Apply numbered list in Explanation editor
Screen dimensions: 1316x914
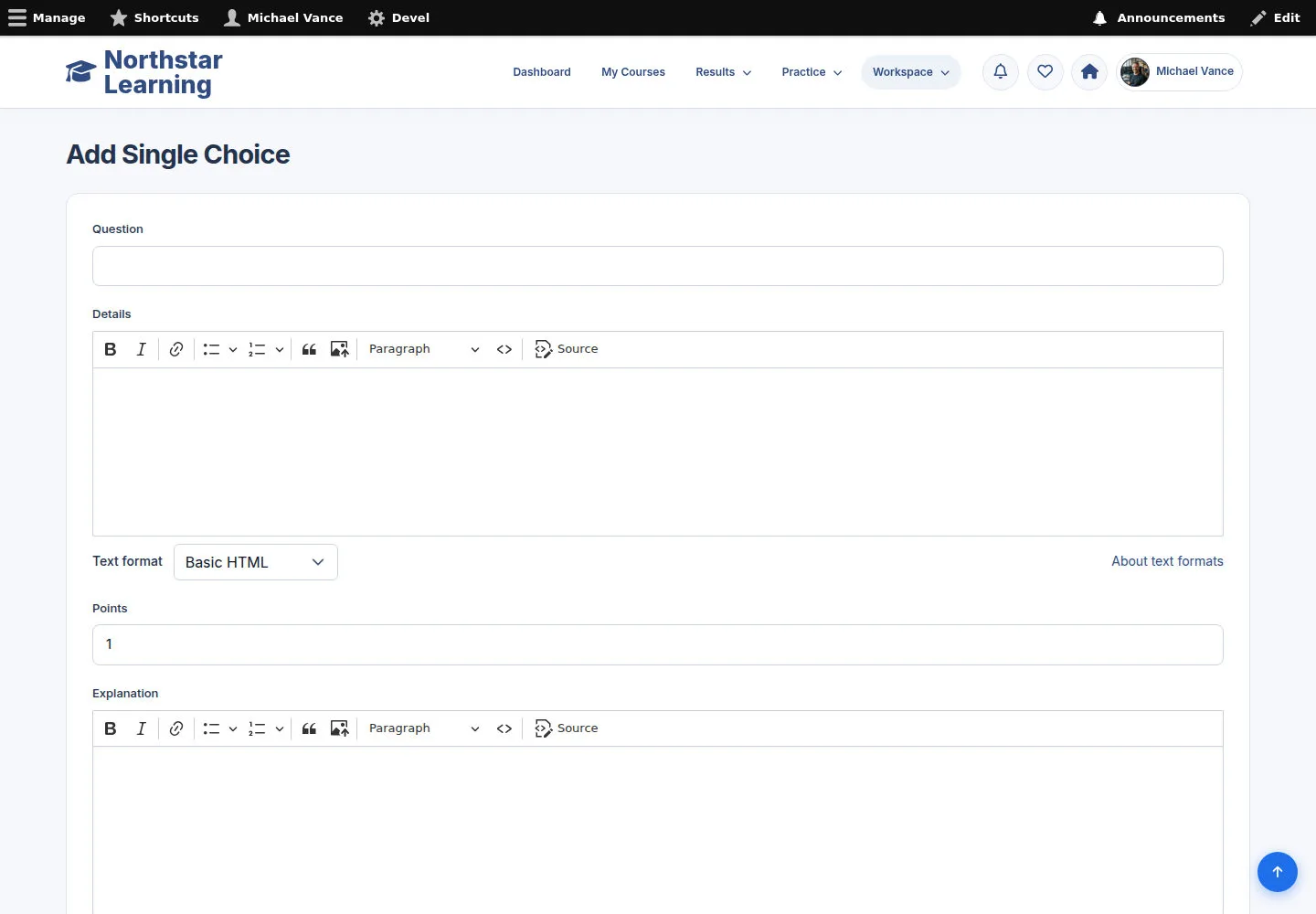tap(257, 728)
